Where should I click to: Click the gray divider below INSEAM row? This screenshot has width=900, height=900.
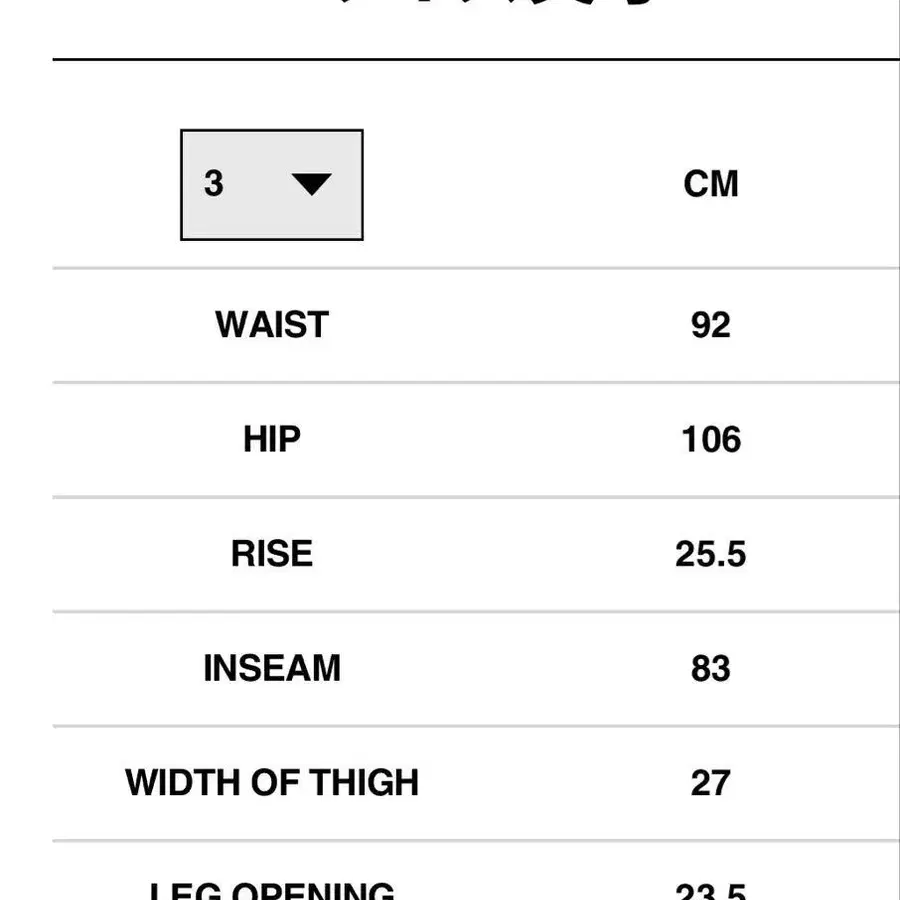476,726
